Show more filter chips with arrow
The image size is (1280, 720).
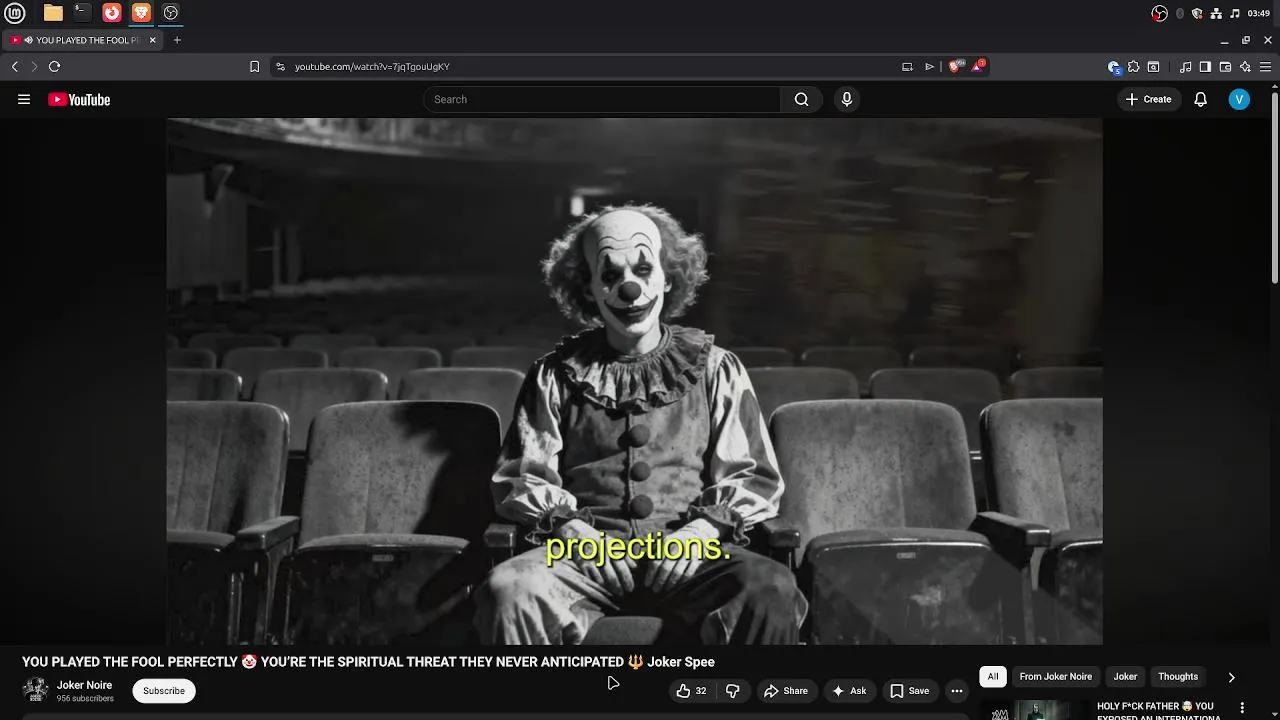pos(1231,677)
